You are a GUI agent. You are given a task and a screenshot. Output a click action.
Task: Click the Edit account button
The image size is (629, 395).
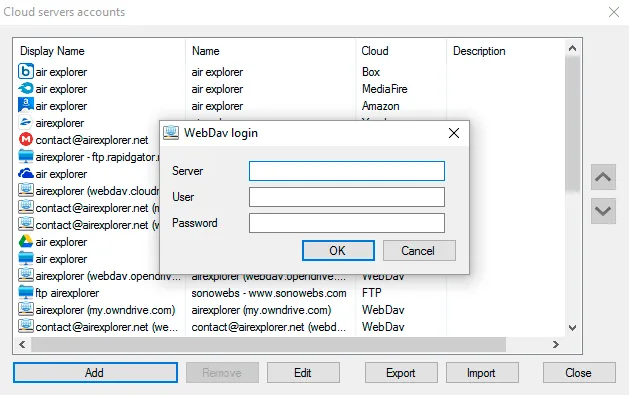click(x=303, y=373)
